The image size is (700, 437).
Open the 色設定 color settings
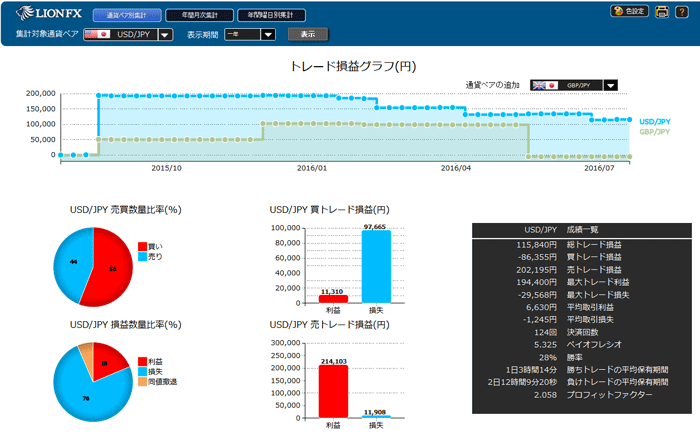coord(629,11)
